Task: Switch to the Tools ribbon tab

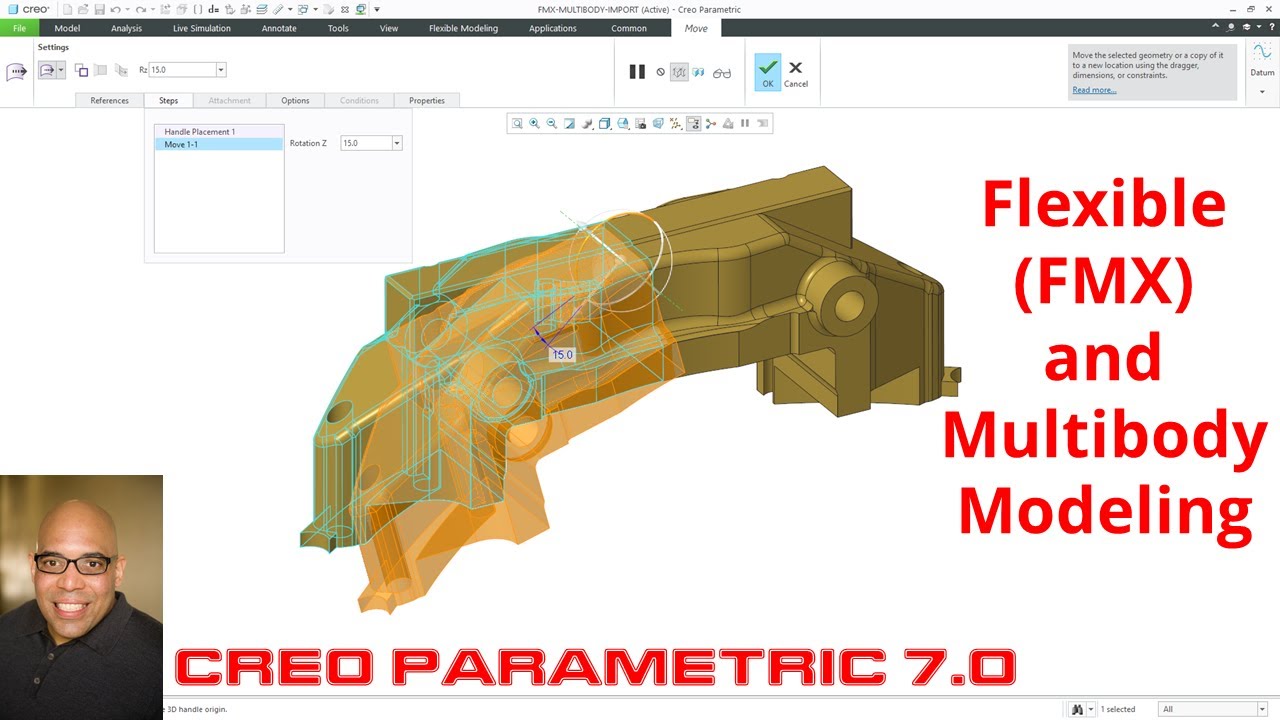Action: 338,28
